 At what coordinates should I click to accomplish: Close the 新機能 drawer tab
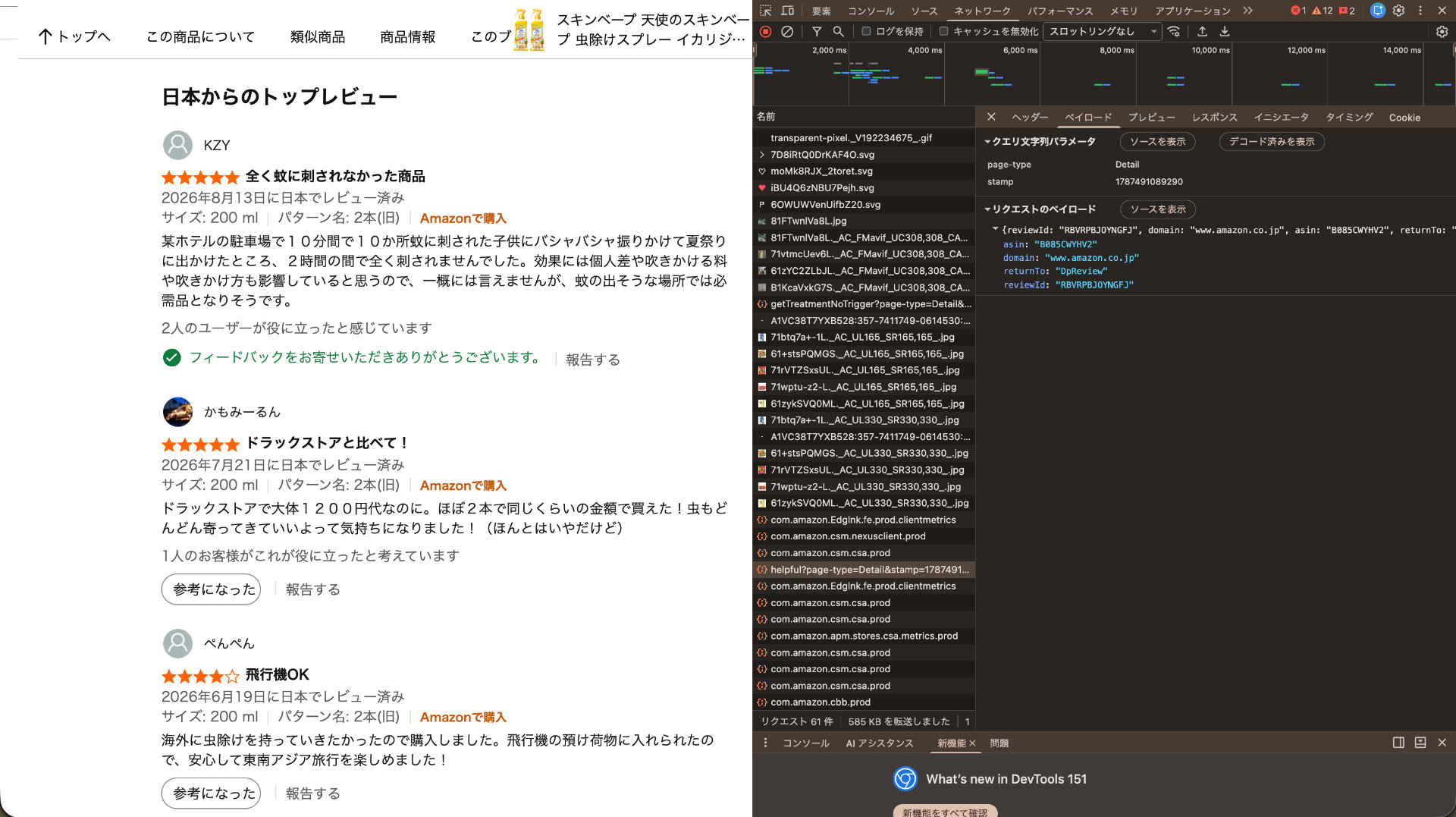pos(972,743)
